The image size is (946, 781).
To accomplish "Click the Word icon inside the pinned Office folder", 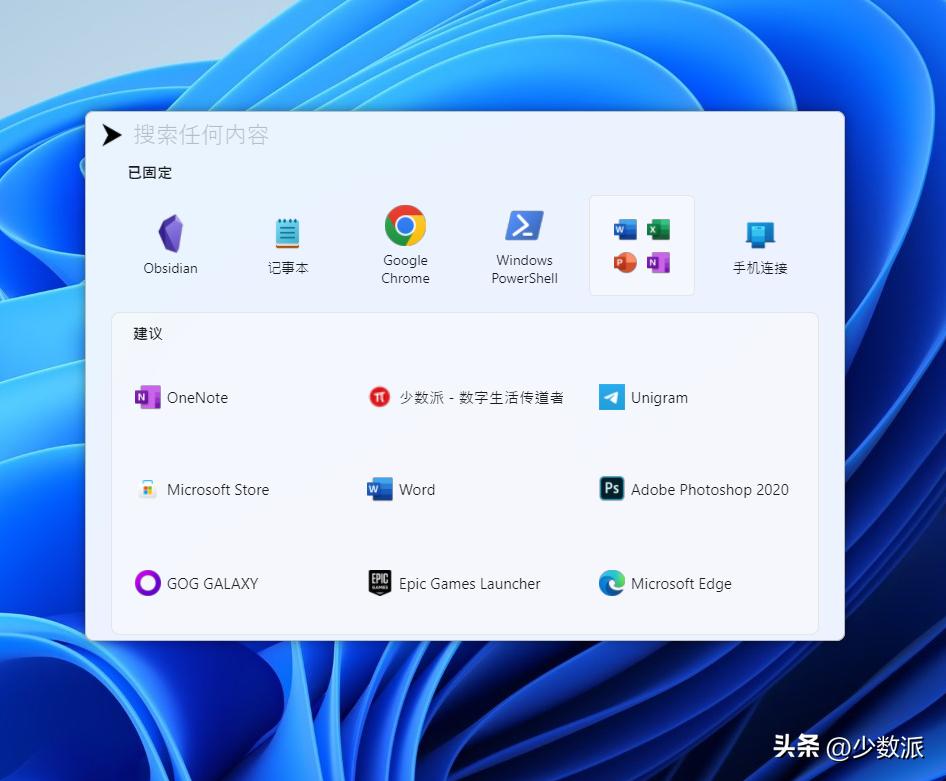I will [x=625, y=230].
